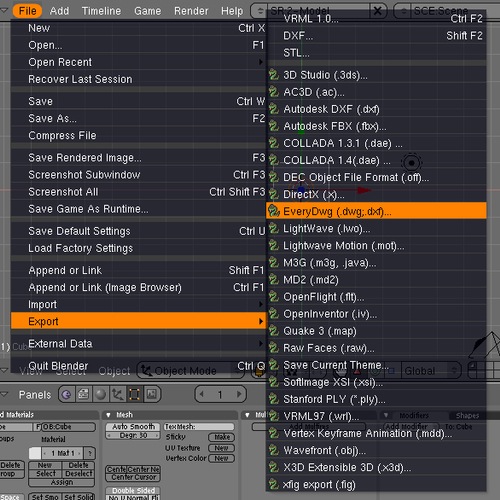The height and width of the screenshot is (500, 500).
Task: Click New button for UV Texture
Action: [x=222, y=448]
